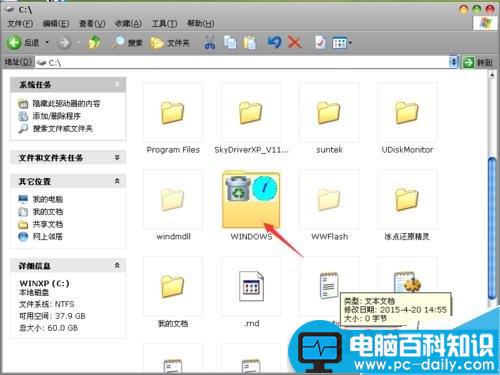The width and height of the screenshot is (500, 375).
Task: Open the 编辑(E) menu
Action: [x=56, y=24]
